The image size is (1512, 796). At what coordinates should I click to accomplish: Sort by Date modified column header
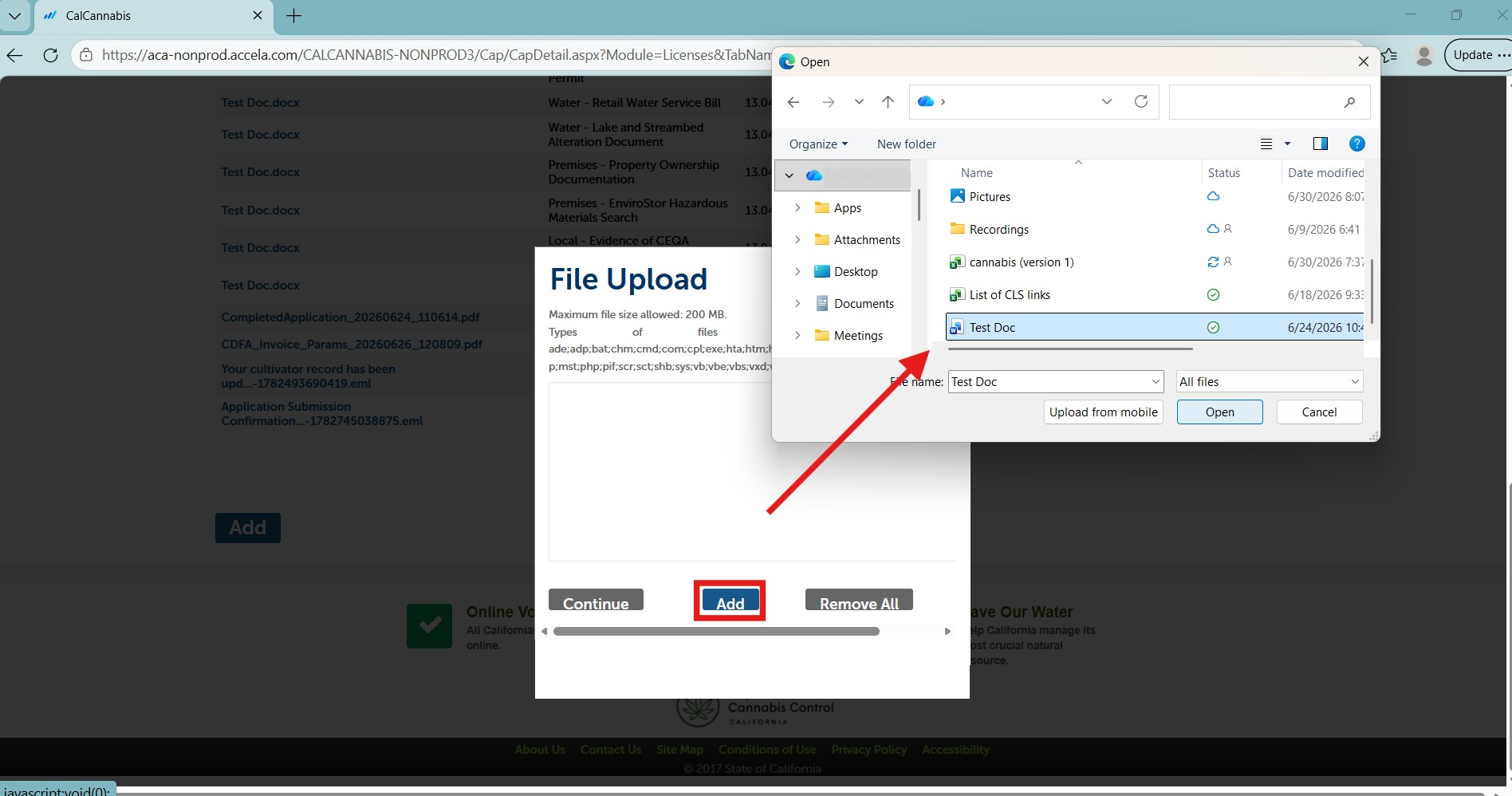pyautogui.click(x=1325, y=173)
